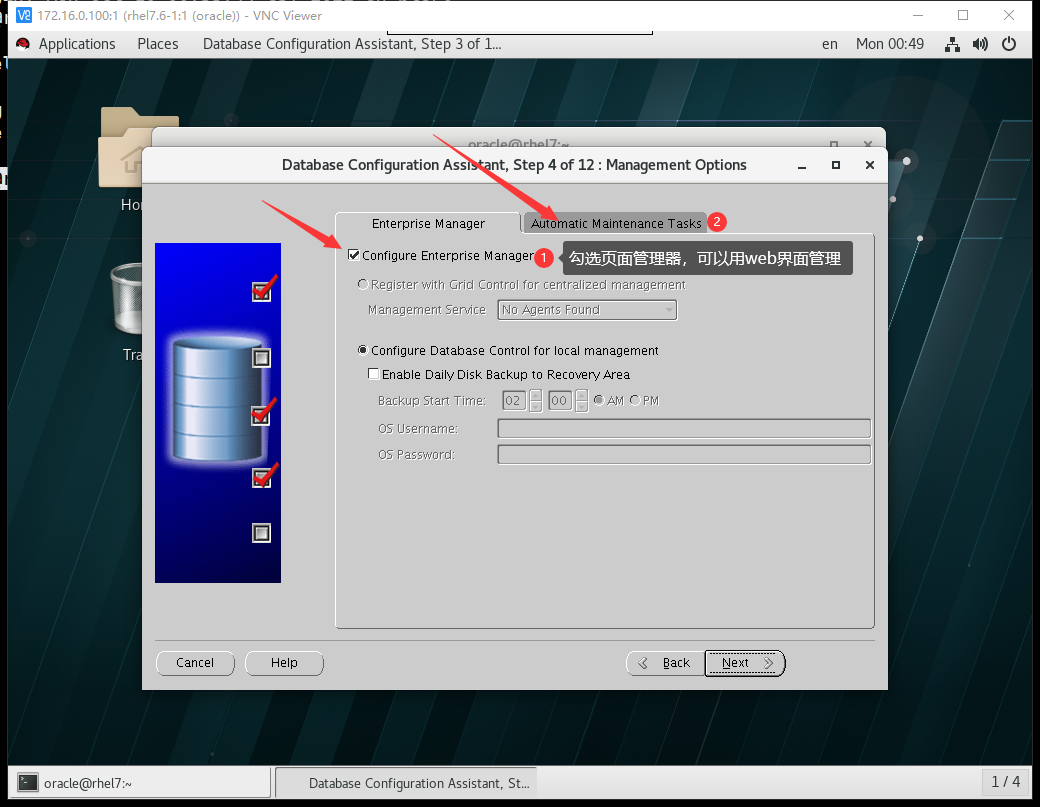Increase the backup start minute spinner
The width and height of the screenshot is (1040, 807).
(582, 396)
